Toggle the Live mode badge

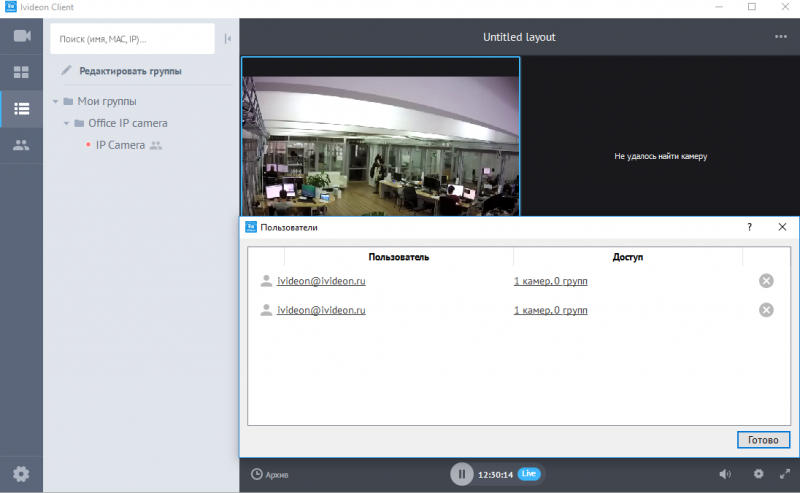(x=529, y=474)
